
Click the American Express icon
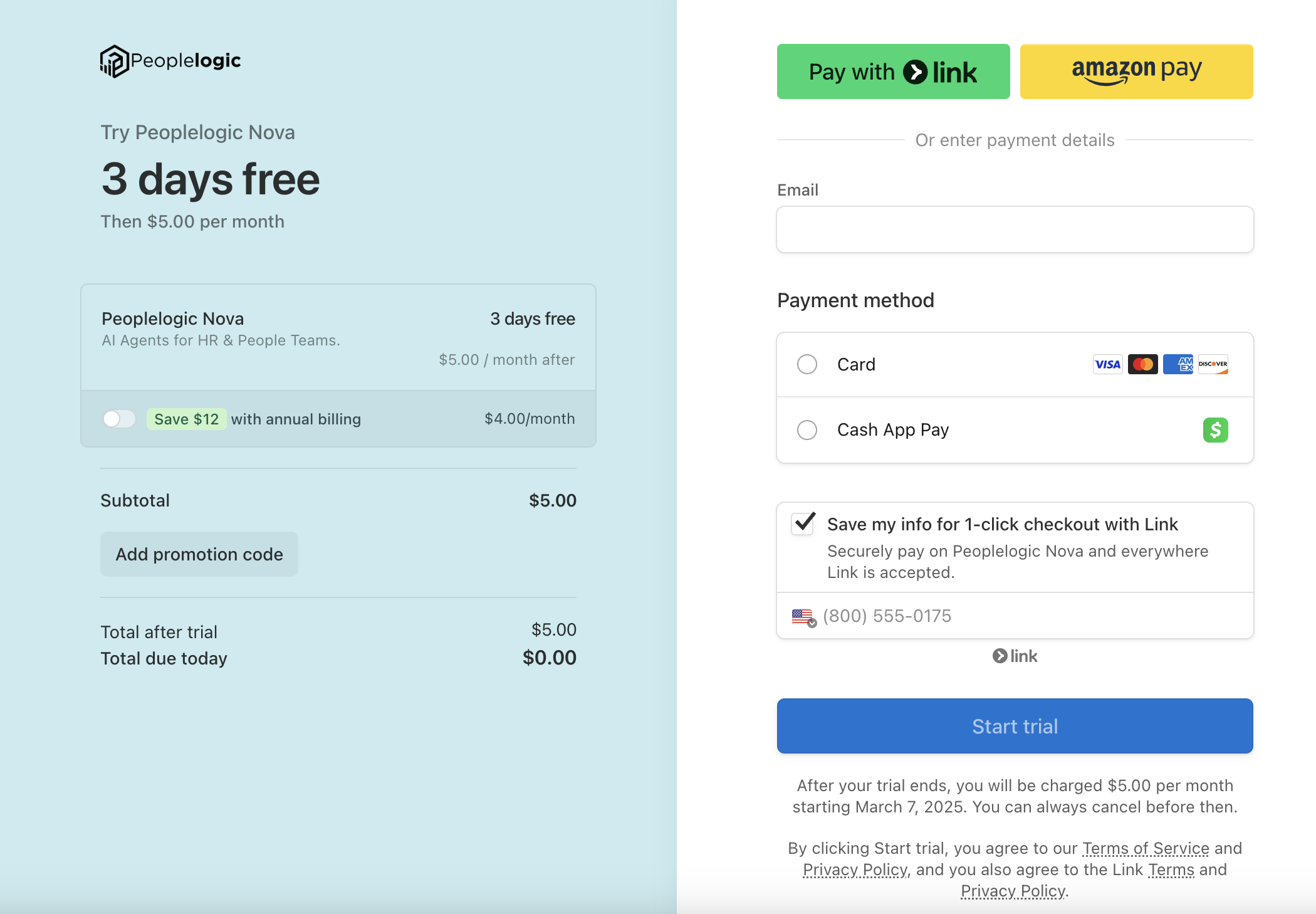coord(1178,364)
